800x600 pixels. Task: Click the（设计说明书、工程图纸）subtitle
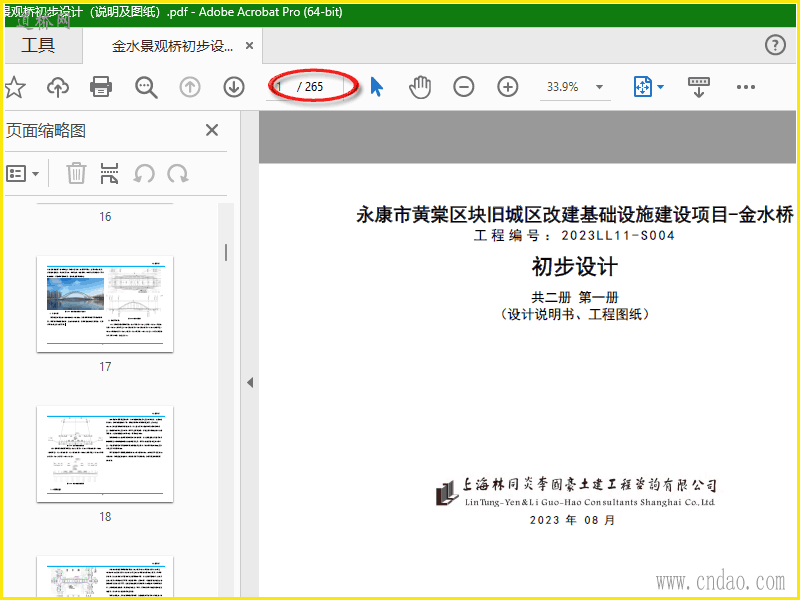coord(575,314)
